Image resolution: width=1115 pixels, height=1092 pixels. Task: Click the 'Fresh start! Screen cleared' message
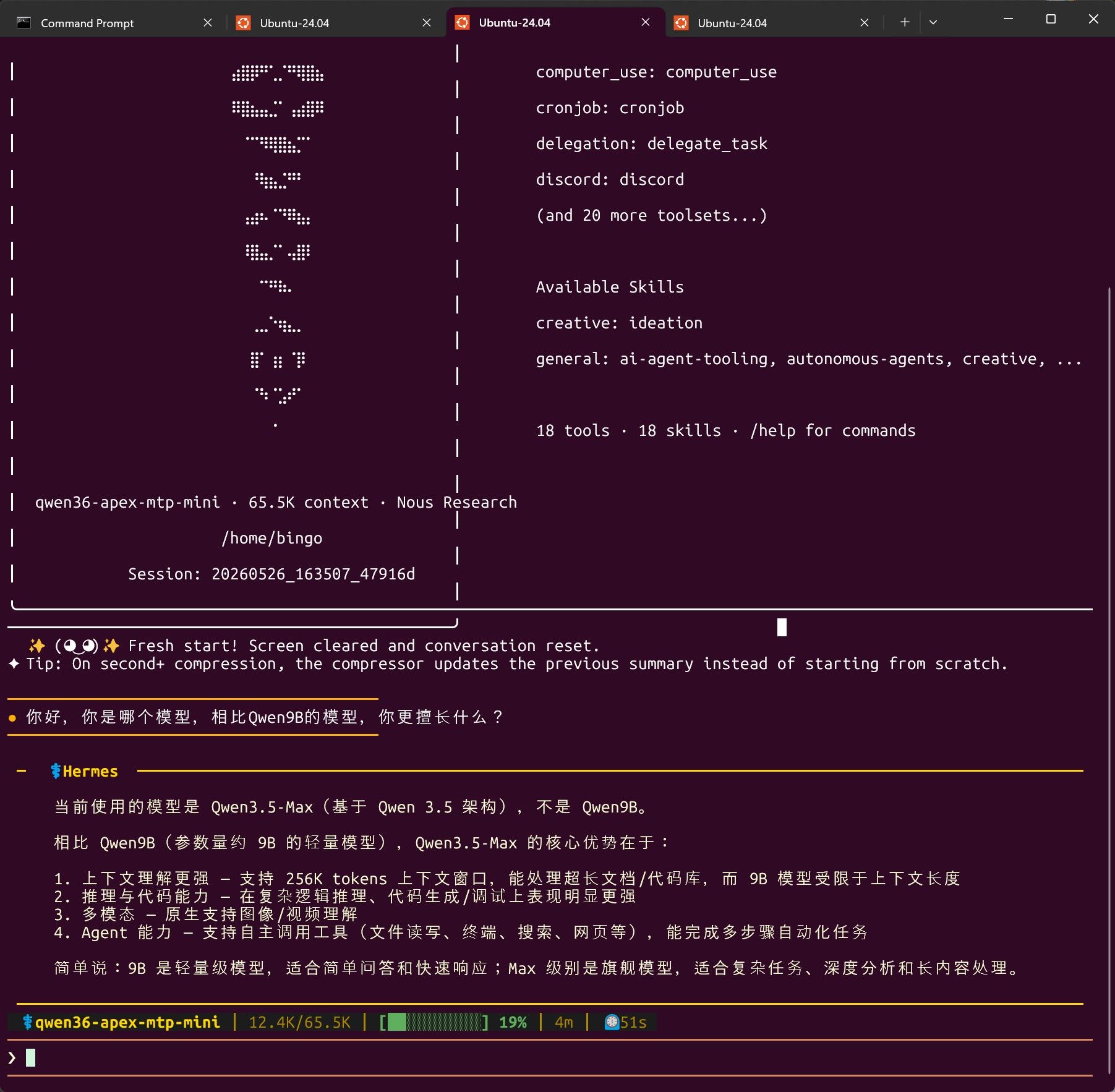tap(364, 646)
